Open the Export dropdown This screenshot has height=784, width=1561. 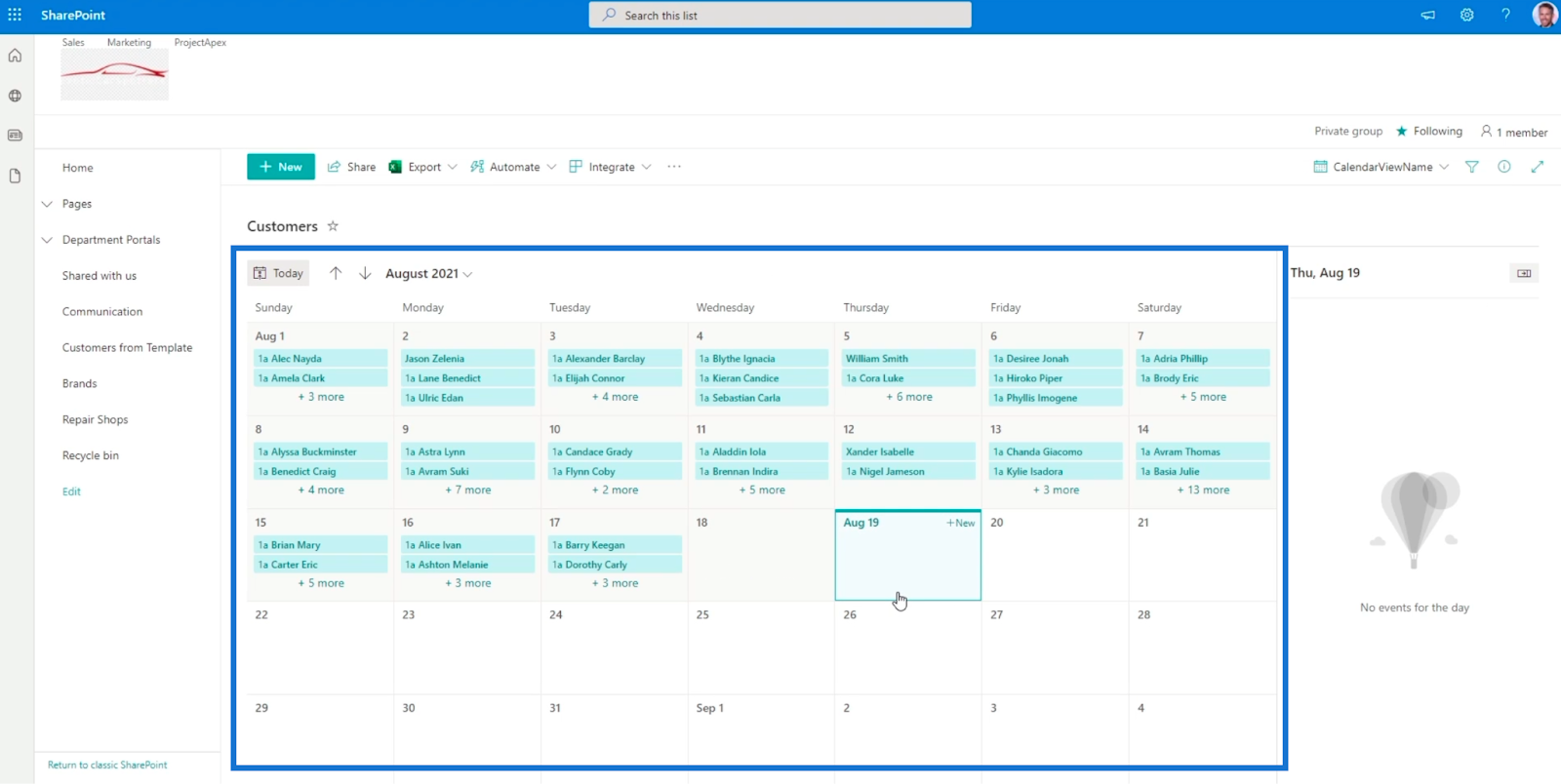(x=422, y=167)
